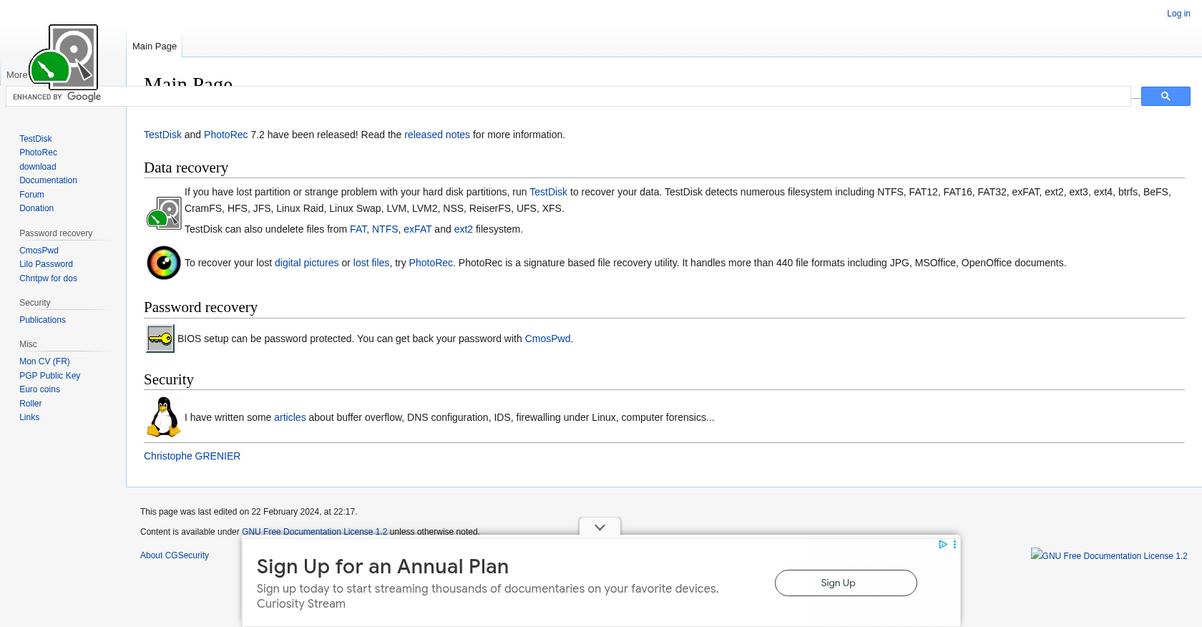
Task: Open the NTFS undelete link
Action: tap(385, 229)
